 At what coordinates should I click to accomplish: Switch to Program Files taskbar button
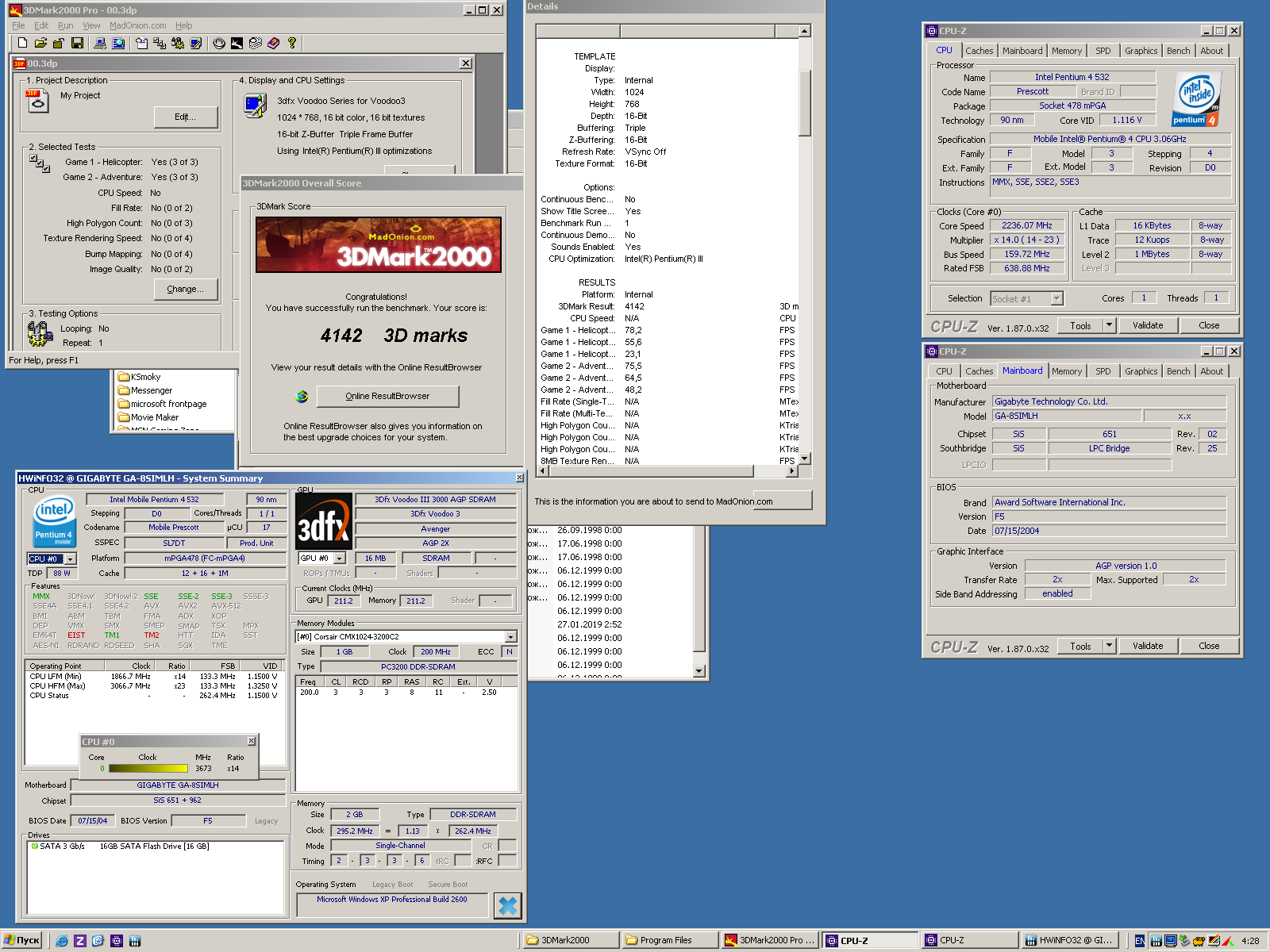[x=670, y=941]
